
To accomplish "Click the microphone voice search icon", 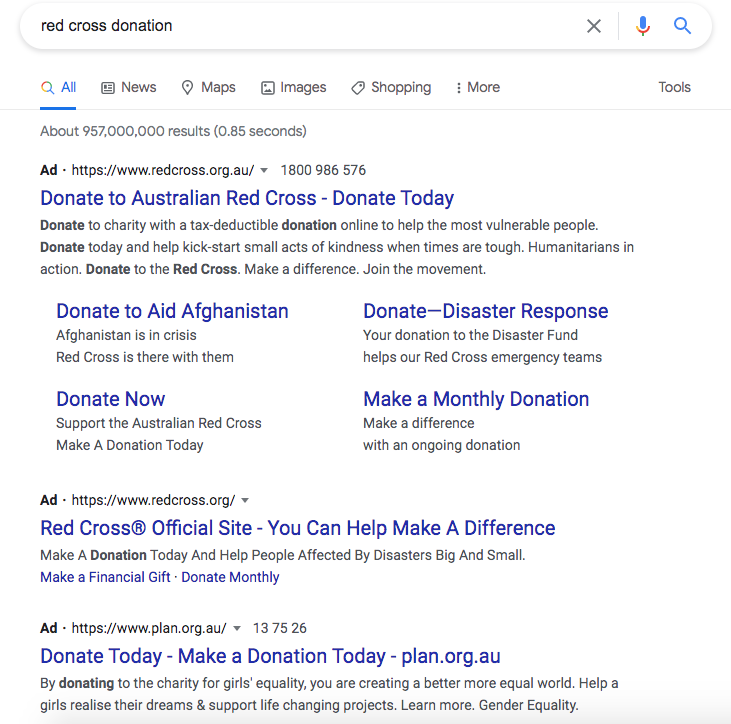I will coord(643,26).
